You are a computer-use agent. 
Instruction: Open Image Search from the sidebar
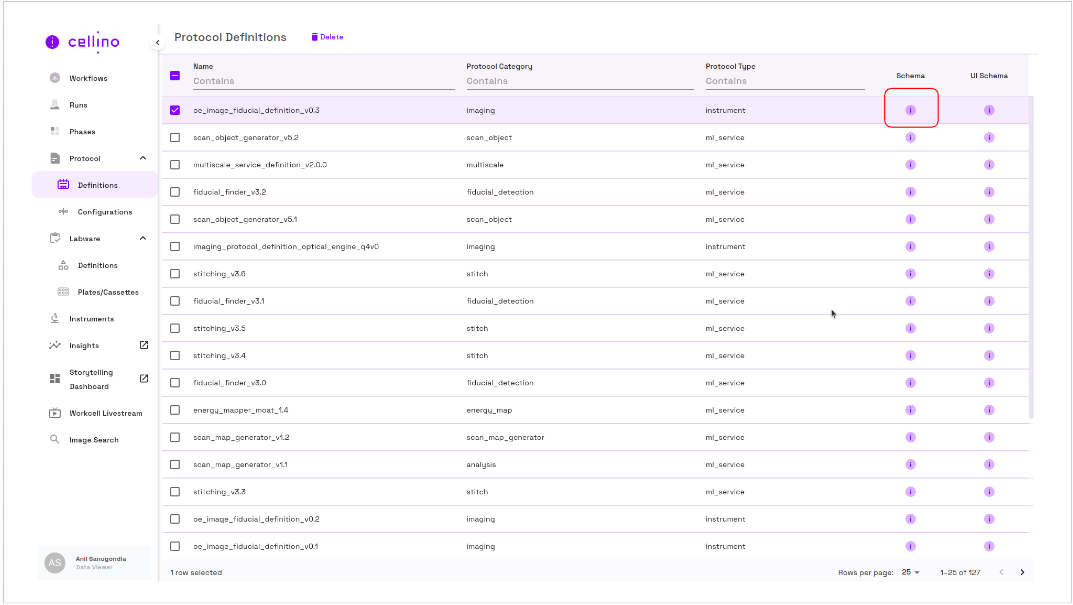click(x=93, y=440)
